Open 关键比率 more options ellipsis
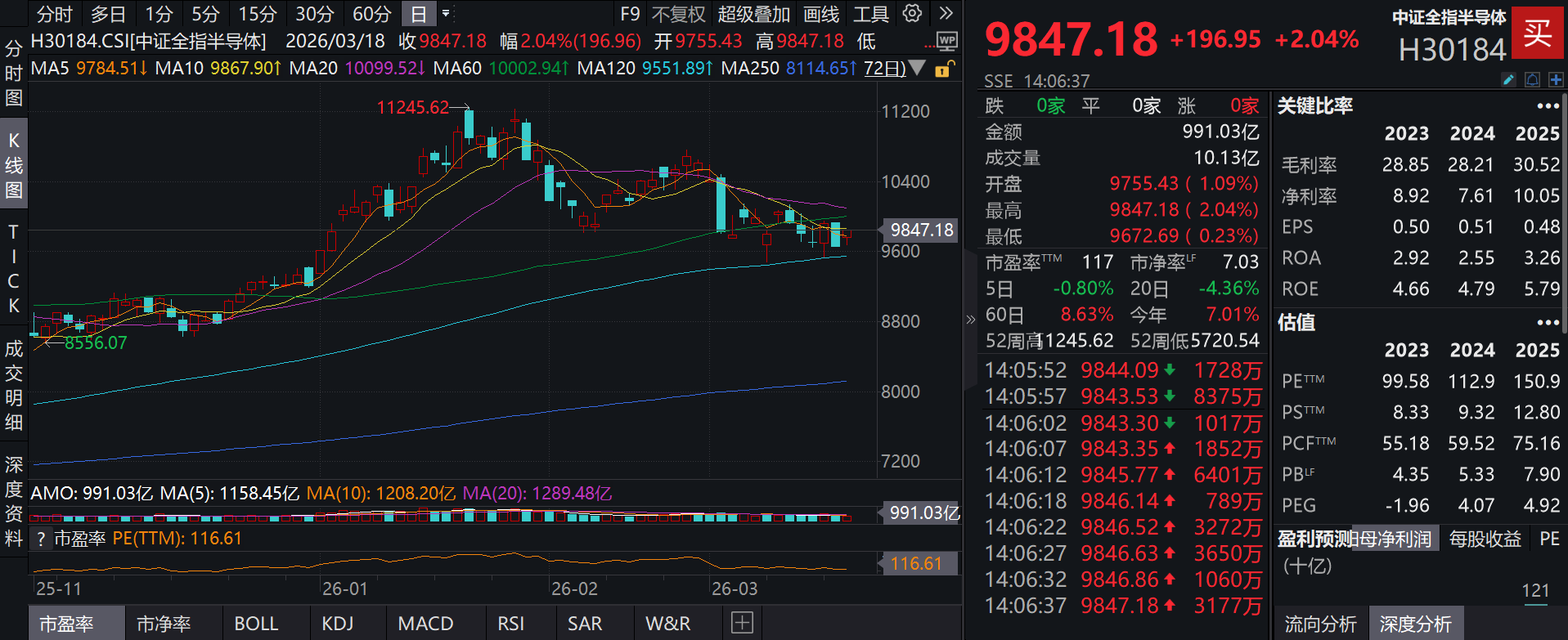The height and width of the screenshot is (640, 1568). click(1548, 106)
